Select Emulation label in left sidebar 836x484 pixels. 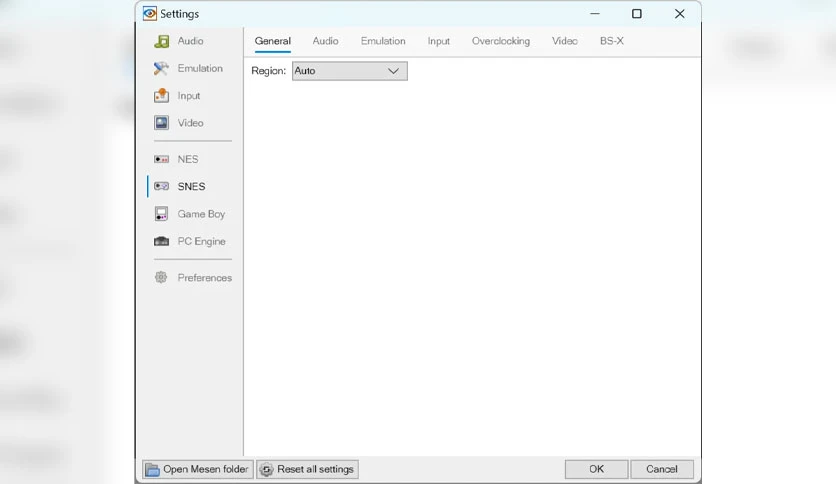[x=200, y=68]
